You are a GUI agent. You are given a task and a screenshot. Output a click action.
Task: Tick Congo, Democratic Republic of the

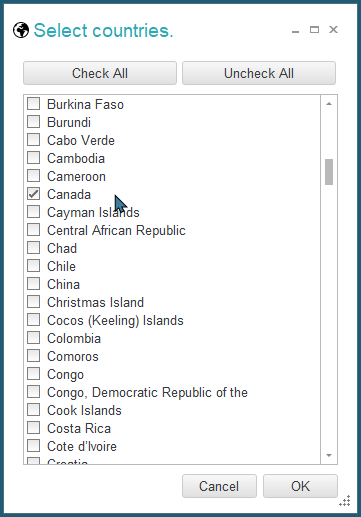click(34, 392)
